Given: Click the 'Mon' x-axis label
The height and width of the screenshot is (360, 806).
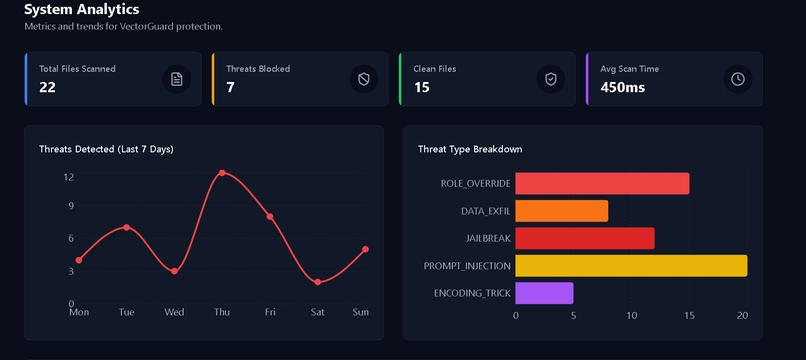Looking at the screenshot, I should 79,312.
